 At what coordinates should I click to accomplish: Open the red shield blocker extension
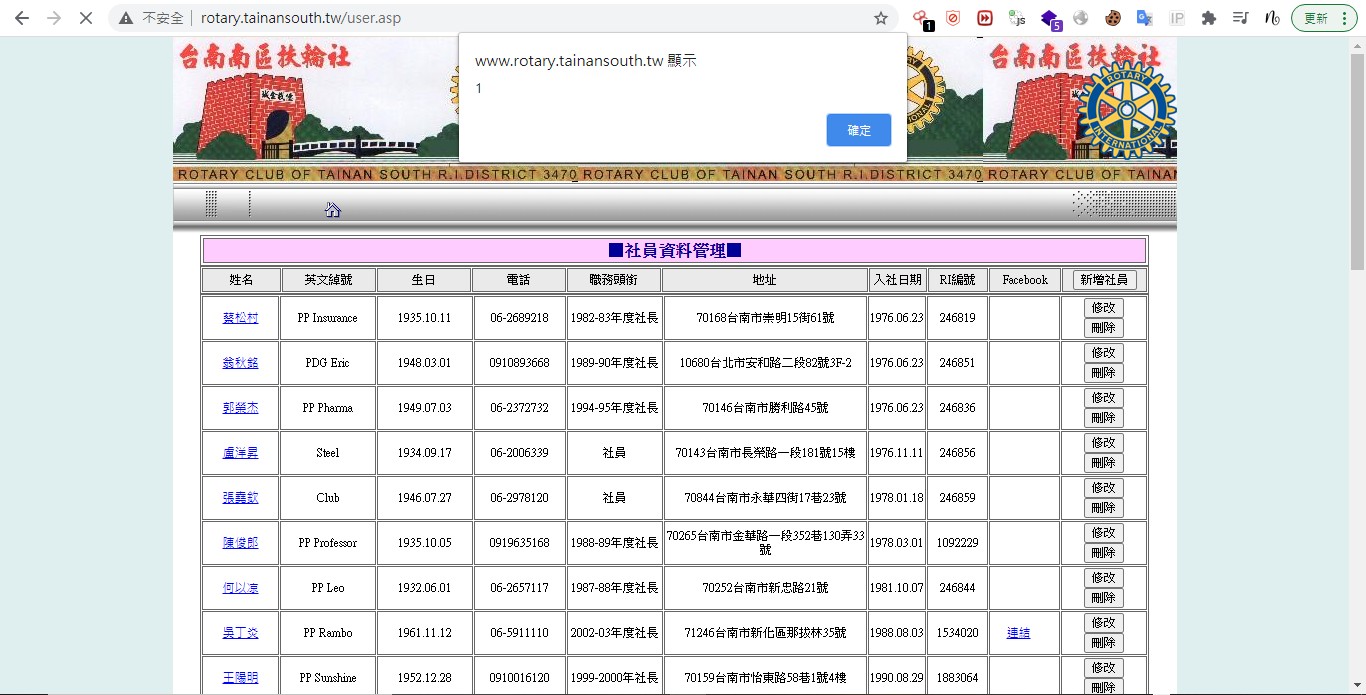point(953,18)
